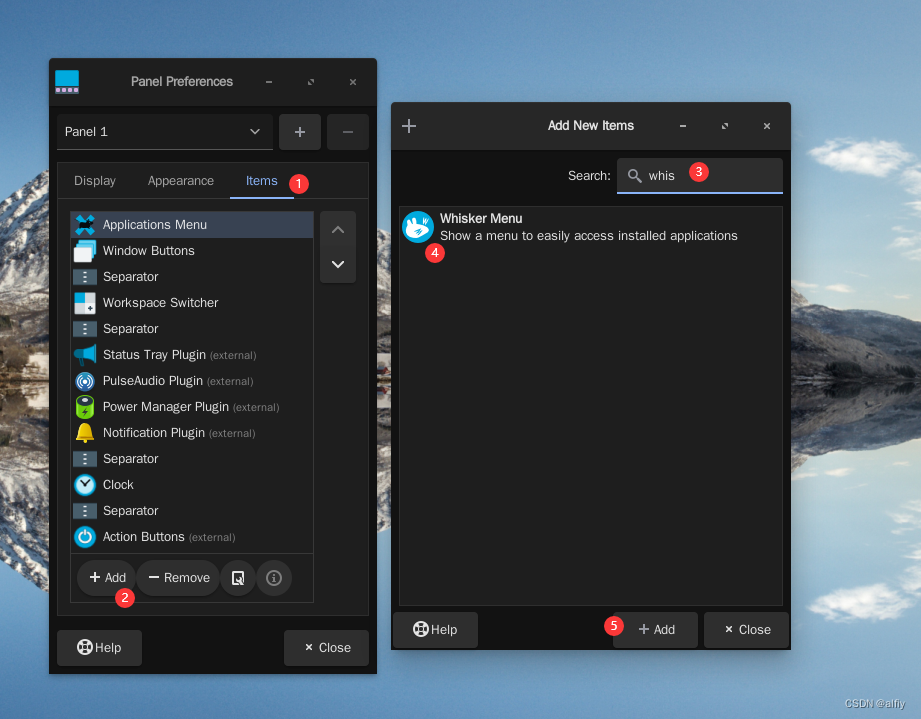This screenshot has width=921, height=719.
Task: Select Clock list row
Action: pyautogui.click(x=192, y=485)
